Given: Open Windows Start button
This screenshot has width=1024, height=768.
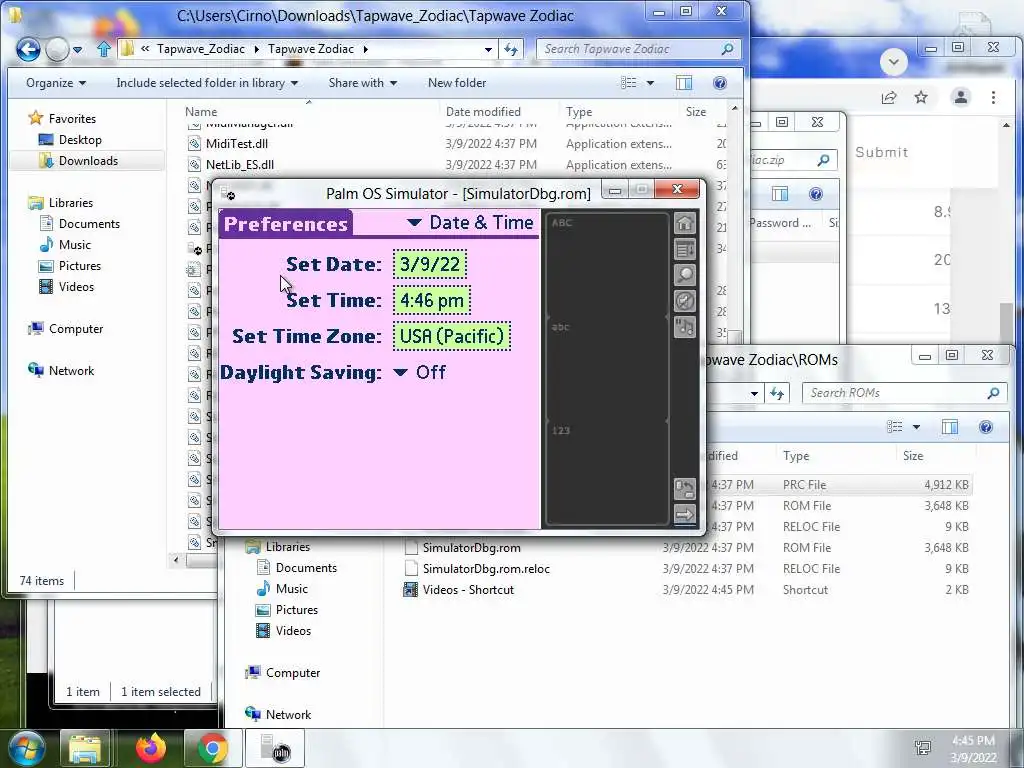Looking at the screenshot, I should point(25,748).
